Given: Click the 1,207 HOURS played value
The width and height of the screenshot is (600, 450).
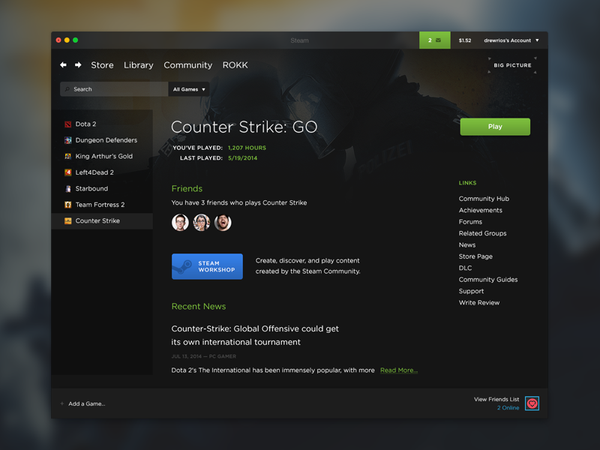Looking at the screenshot, I should click(x=247, y=148).
